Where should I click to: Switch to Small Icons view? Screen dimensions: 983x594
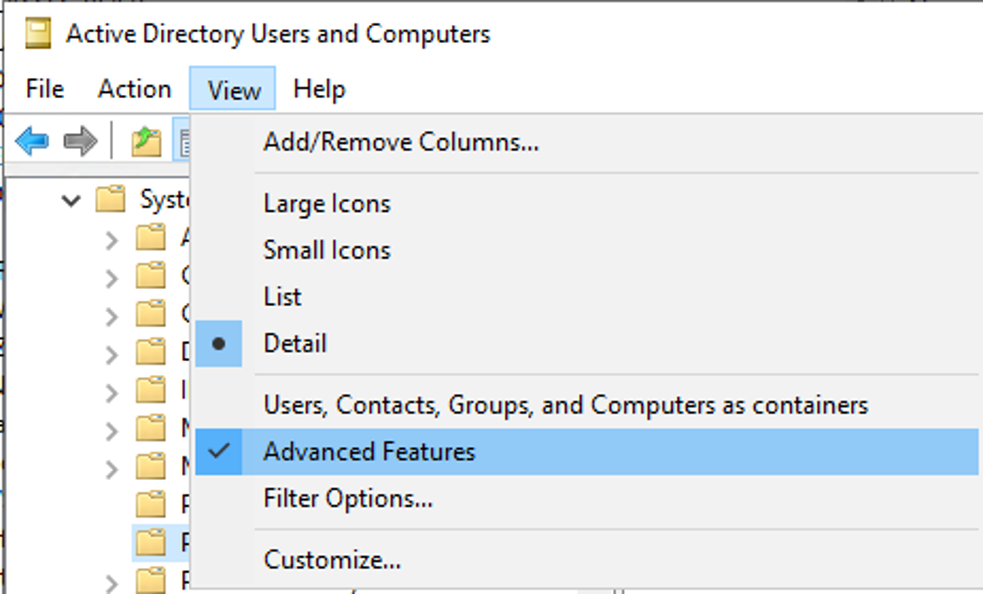tap(586, 250)
